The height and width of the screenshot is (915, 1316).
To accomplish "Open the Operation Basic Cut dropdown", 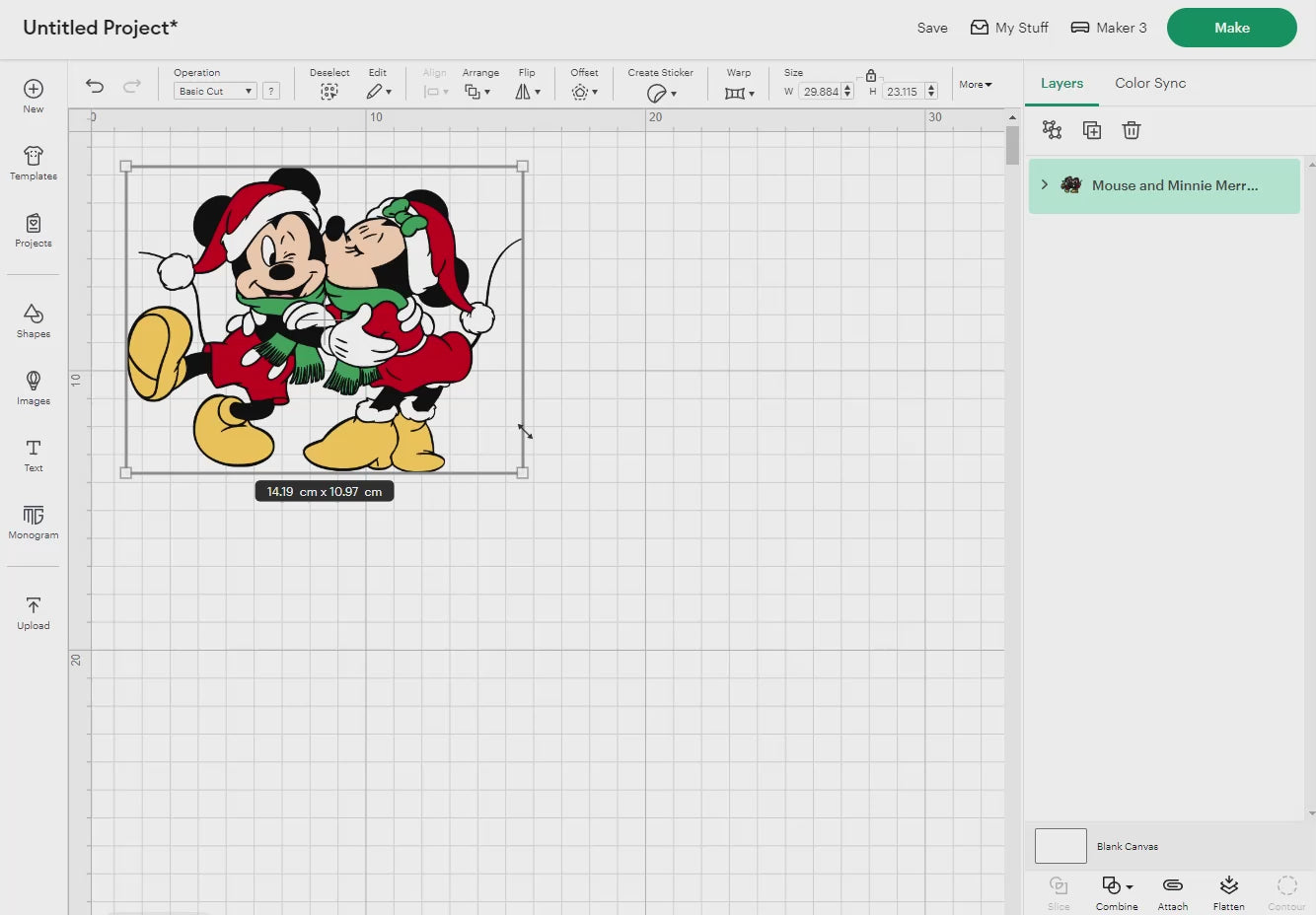I will [x=215, y=91].
